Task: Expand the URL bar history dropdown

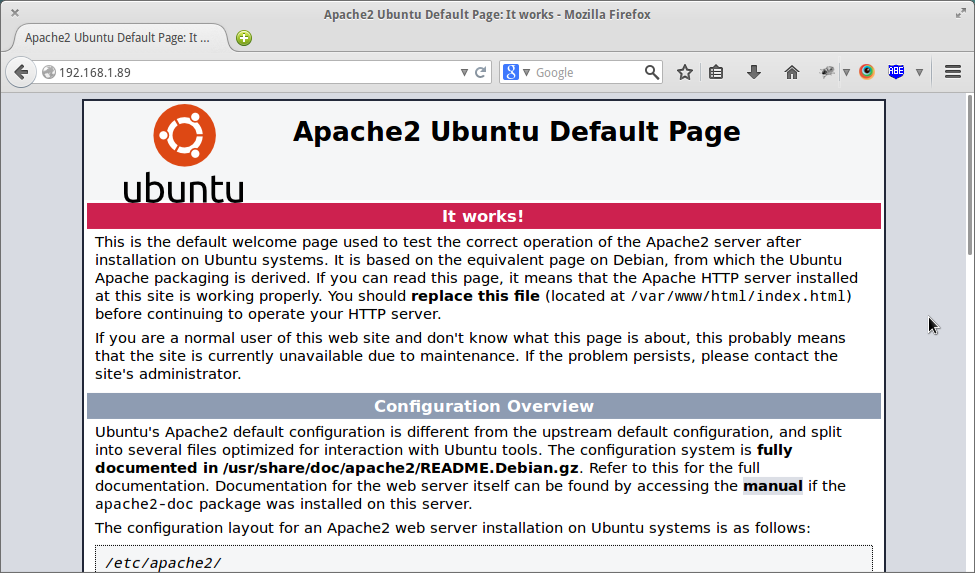Action: [x=464, y=72]
